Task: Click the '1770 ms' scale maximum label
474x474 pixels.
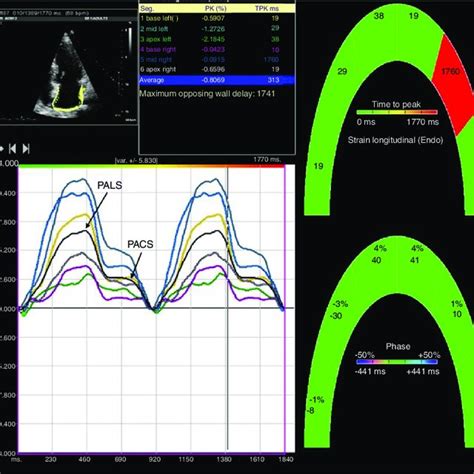Action: 423,122
